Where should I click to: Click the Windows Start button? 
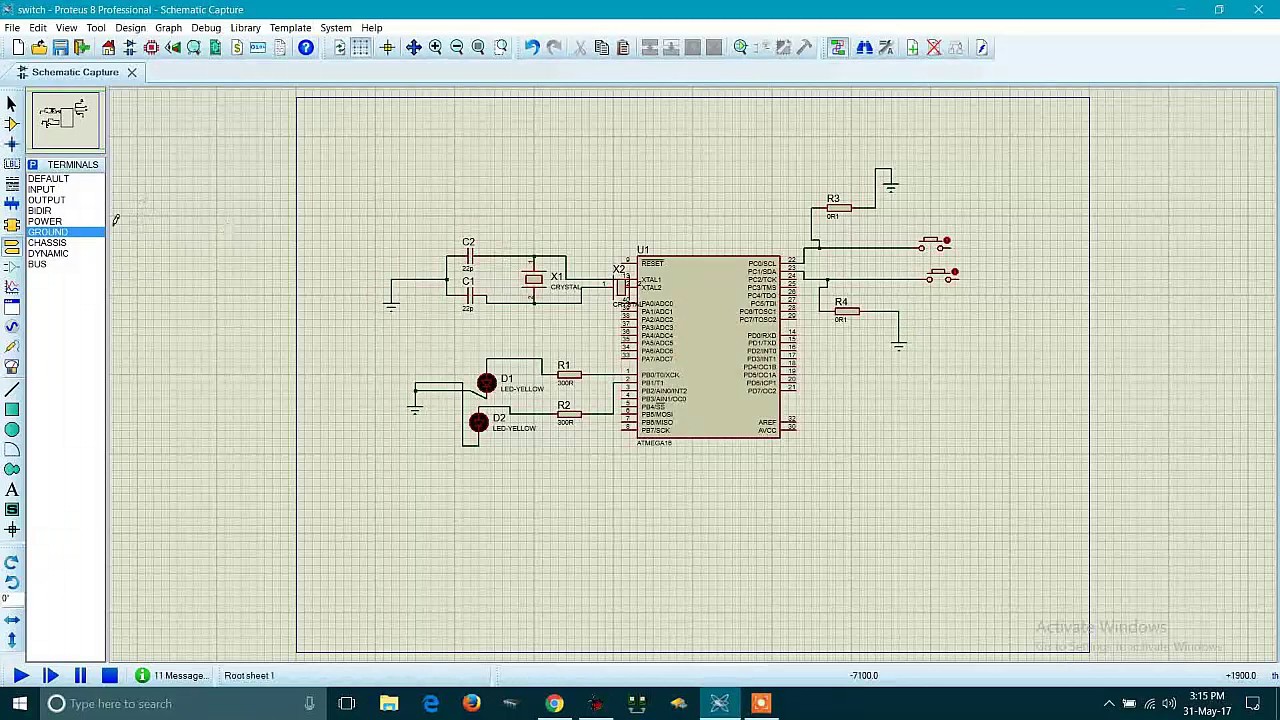20,704
